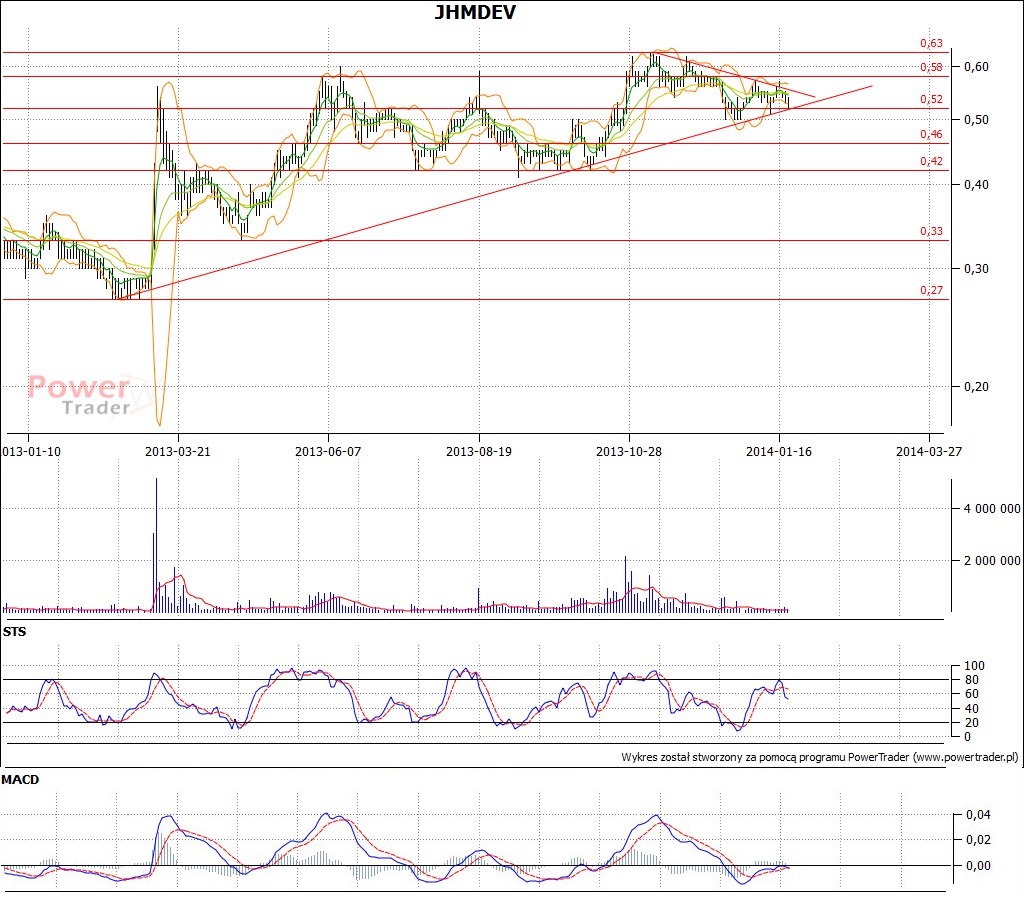Click the 0,52 level label

[931, 99]
